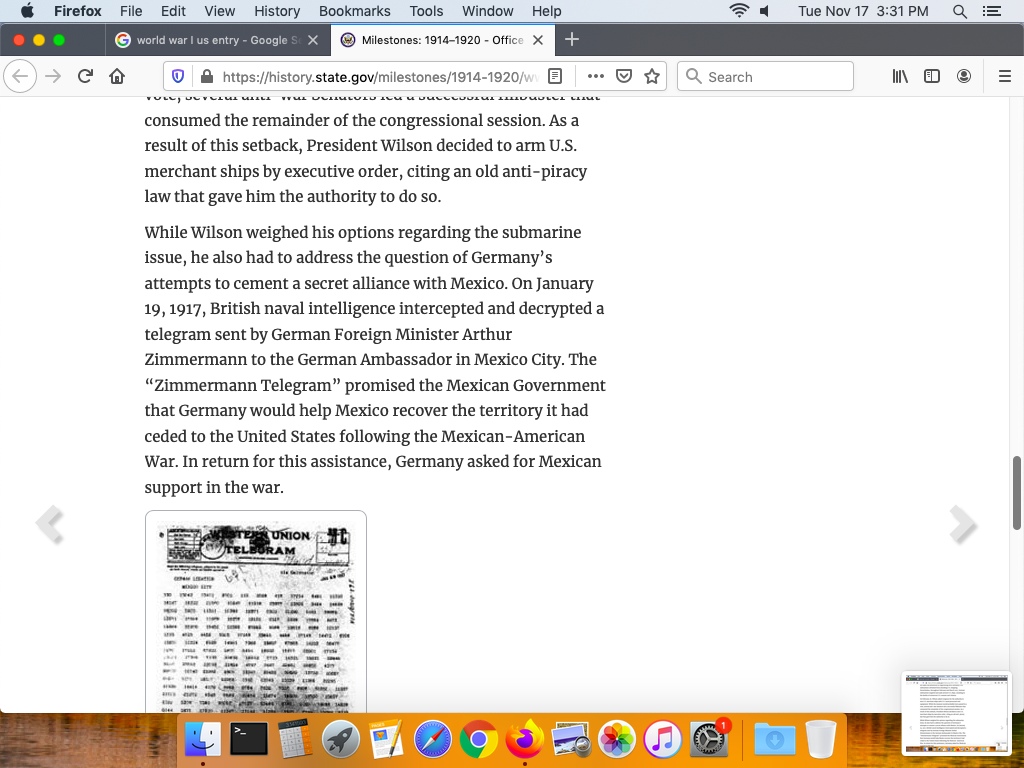
Task: Open the Zimmermann telegram image
Action: click(256, 612)
